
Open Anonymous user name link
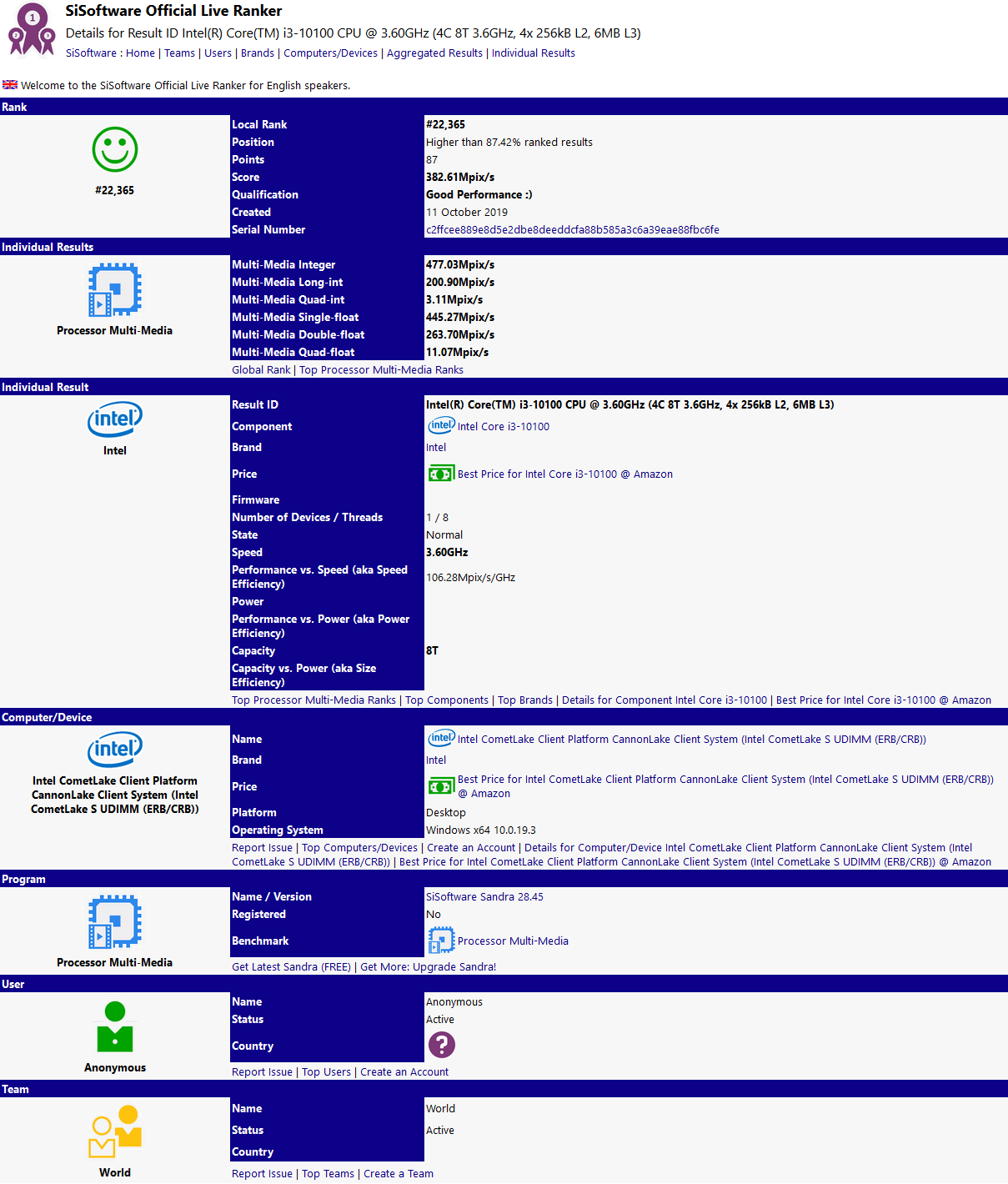(x=454, y=1002)
